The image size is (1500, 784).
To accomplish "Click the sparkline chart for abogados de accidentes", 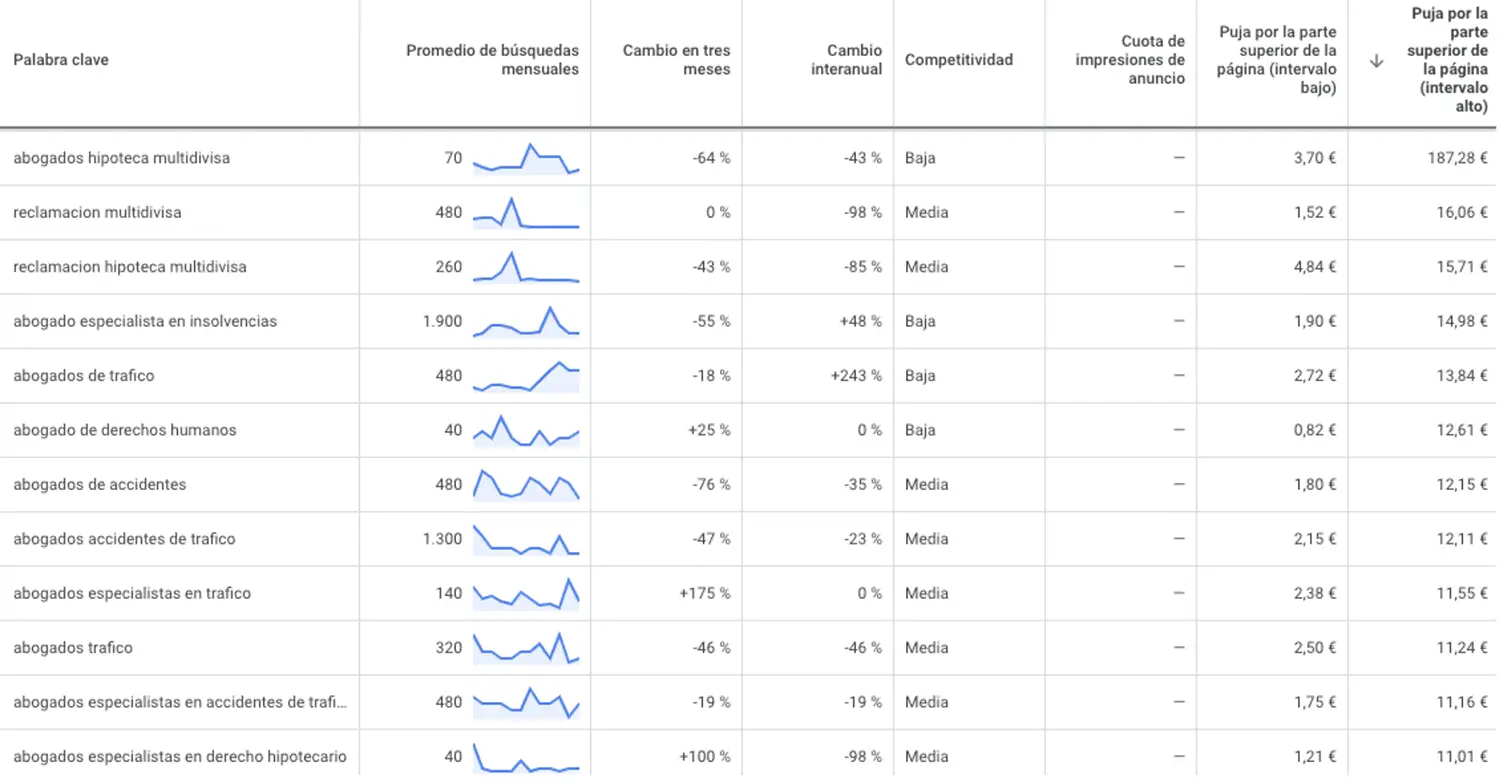I will (526, 484).
